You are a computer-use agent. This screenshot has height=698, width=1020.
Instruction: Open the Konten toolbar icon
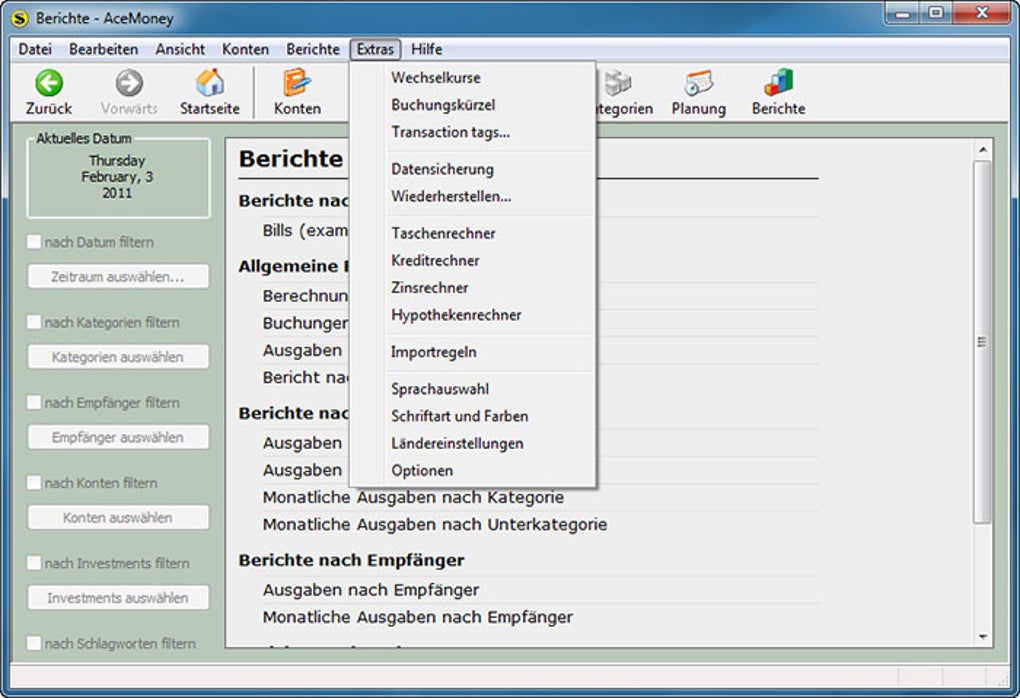pos(297,83)
